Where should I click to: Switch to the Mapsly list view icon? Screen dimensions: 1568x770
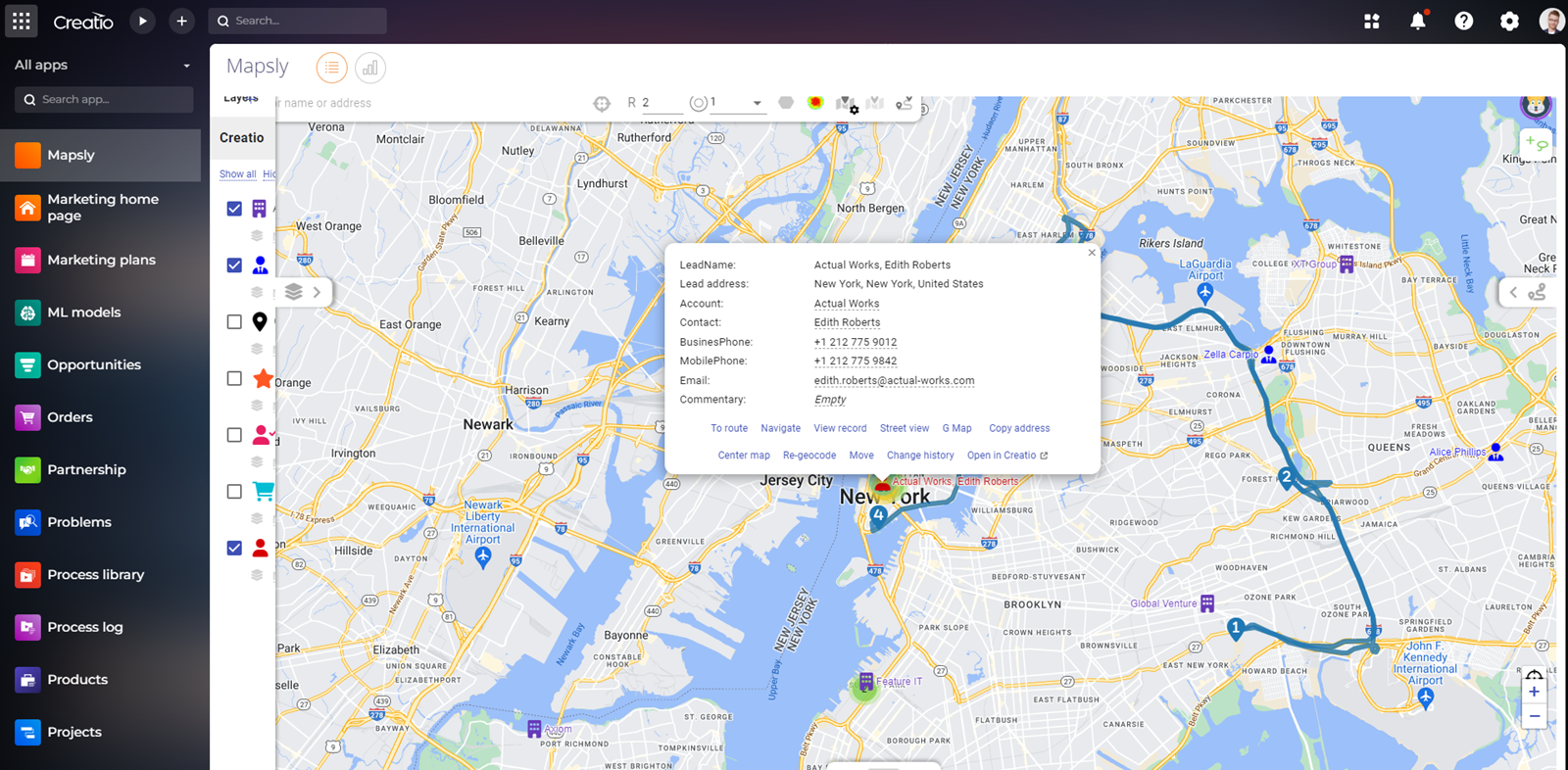point(331,68)
